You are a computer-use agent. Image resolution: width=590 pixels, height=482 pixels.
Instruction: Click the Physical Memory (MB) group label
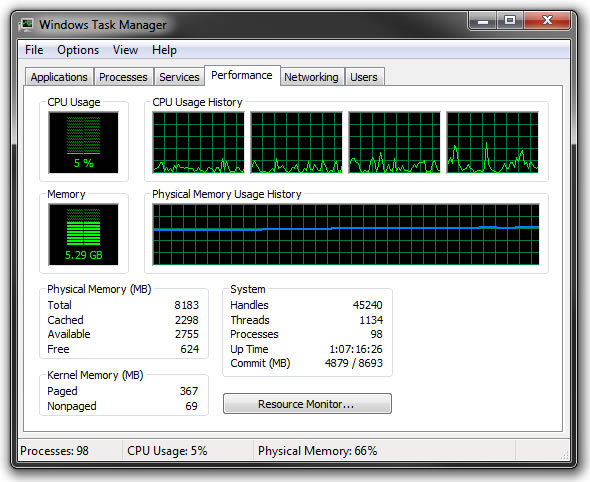click(99, 289)
